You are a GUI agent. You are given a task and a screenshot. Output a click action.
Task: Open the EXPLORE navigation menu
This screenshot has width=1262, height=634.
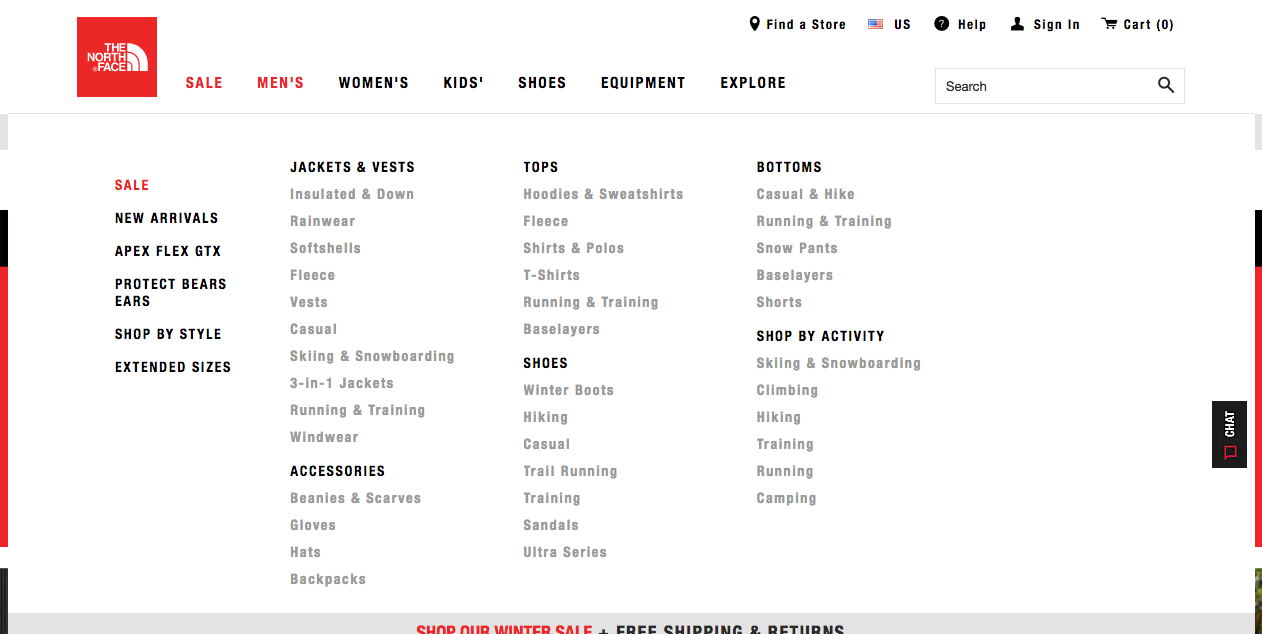tap(753, 83)
